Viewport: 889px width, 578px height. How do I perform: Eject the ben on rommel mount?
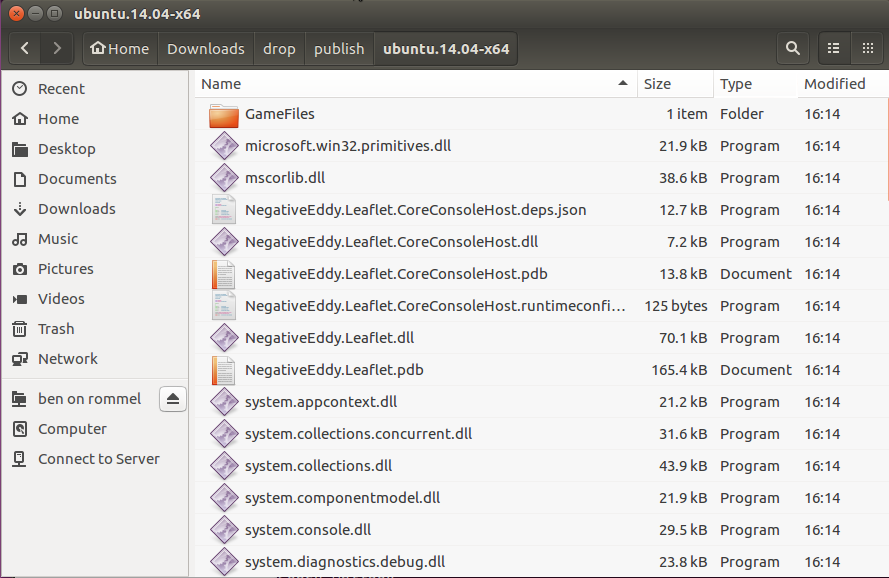click(x=173, y=399)
